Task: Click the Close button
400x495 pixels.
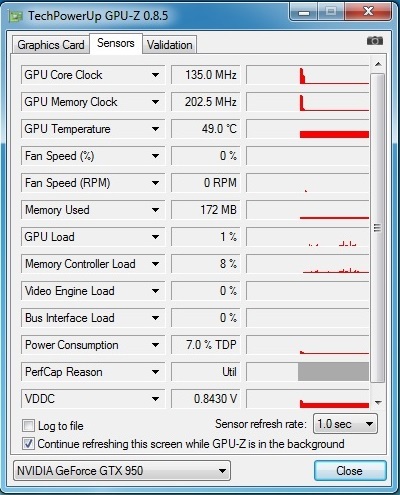Action: tap(350, 471)
